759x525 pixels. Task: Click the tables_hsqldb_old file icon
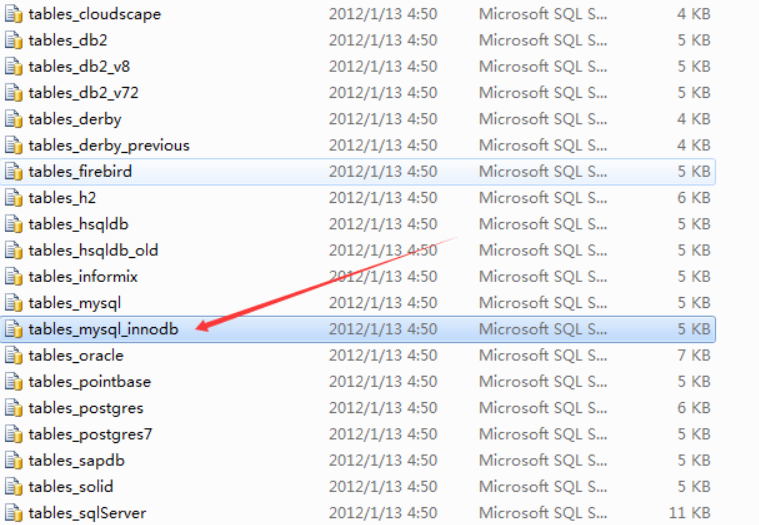(14, 250)
